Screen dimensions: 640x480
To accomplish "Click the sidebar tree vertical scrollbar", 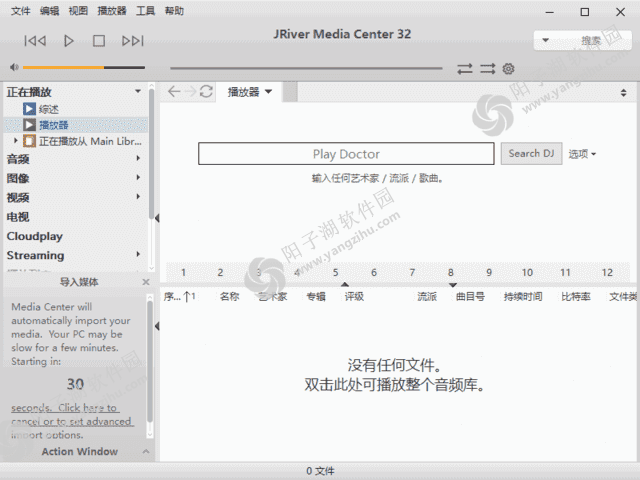I will coord(151,154).
